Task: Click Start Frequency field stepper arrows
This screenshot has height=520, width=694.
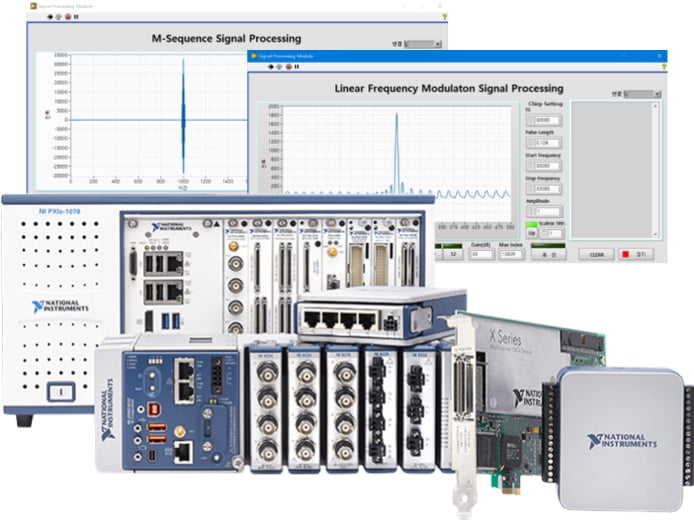Action: point(530,166)
